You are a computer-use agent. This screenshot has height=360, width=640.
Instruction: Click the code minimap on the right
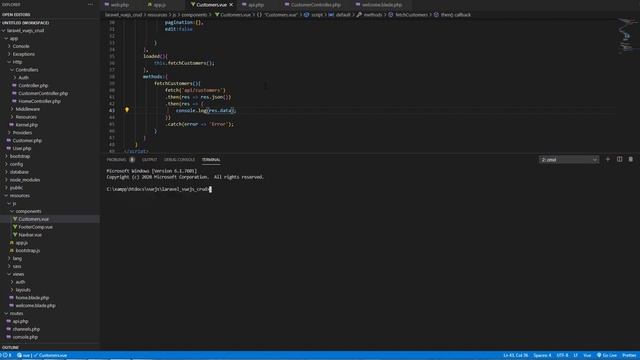point(626,37)
